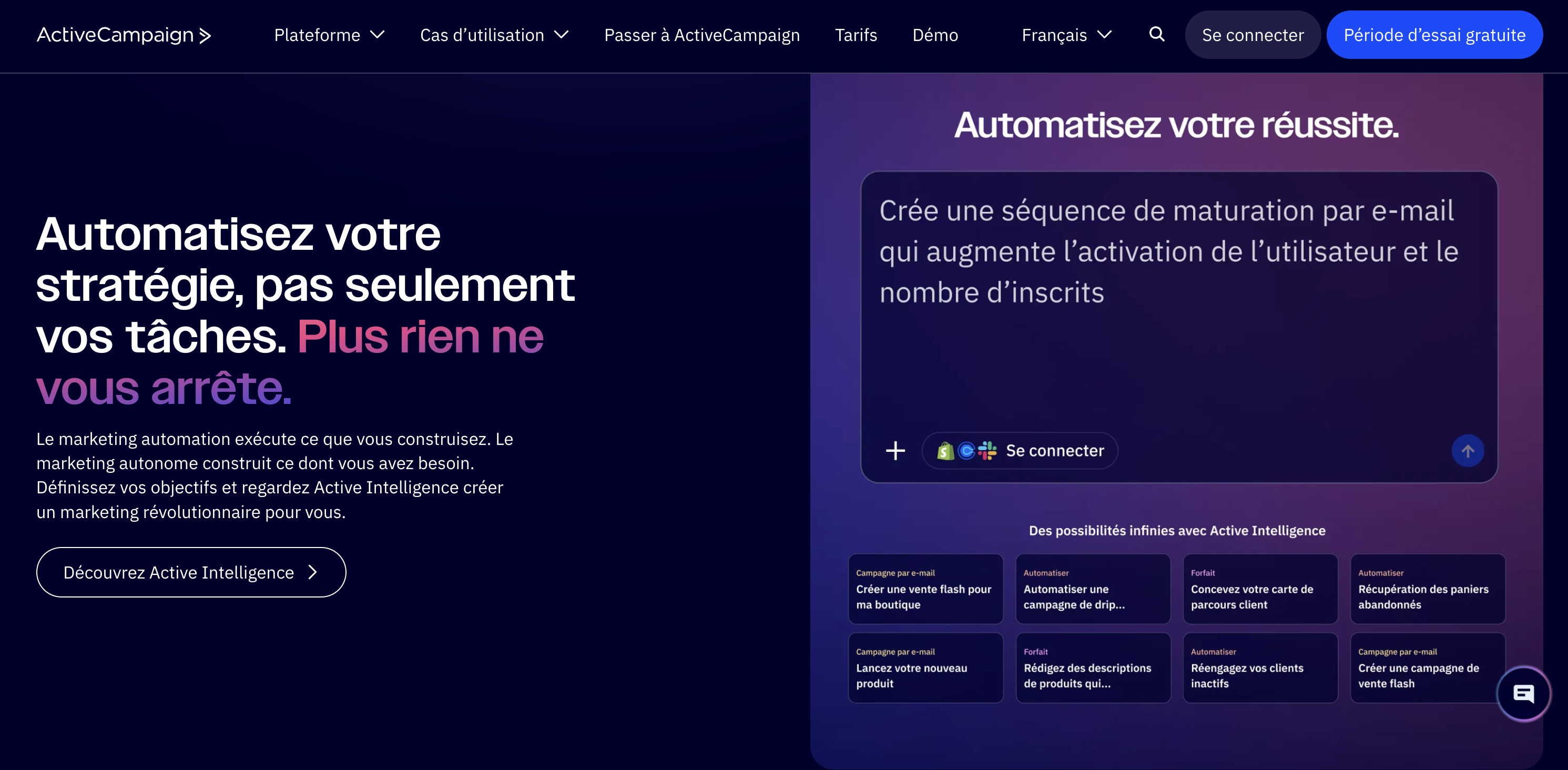Screen dimensions: 1568x770
Task: Click the ActiveCampaign logo
Action: pos(122,35)
